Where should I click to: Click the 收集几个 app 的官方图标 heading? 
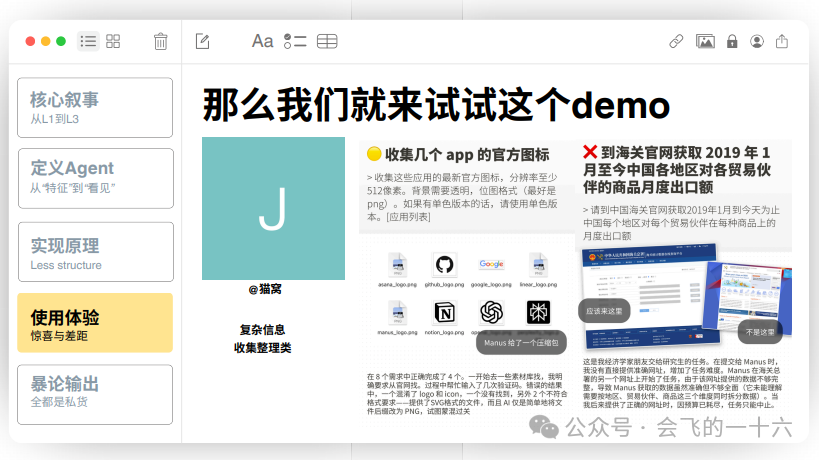[x=467, y=155]
